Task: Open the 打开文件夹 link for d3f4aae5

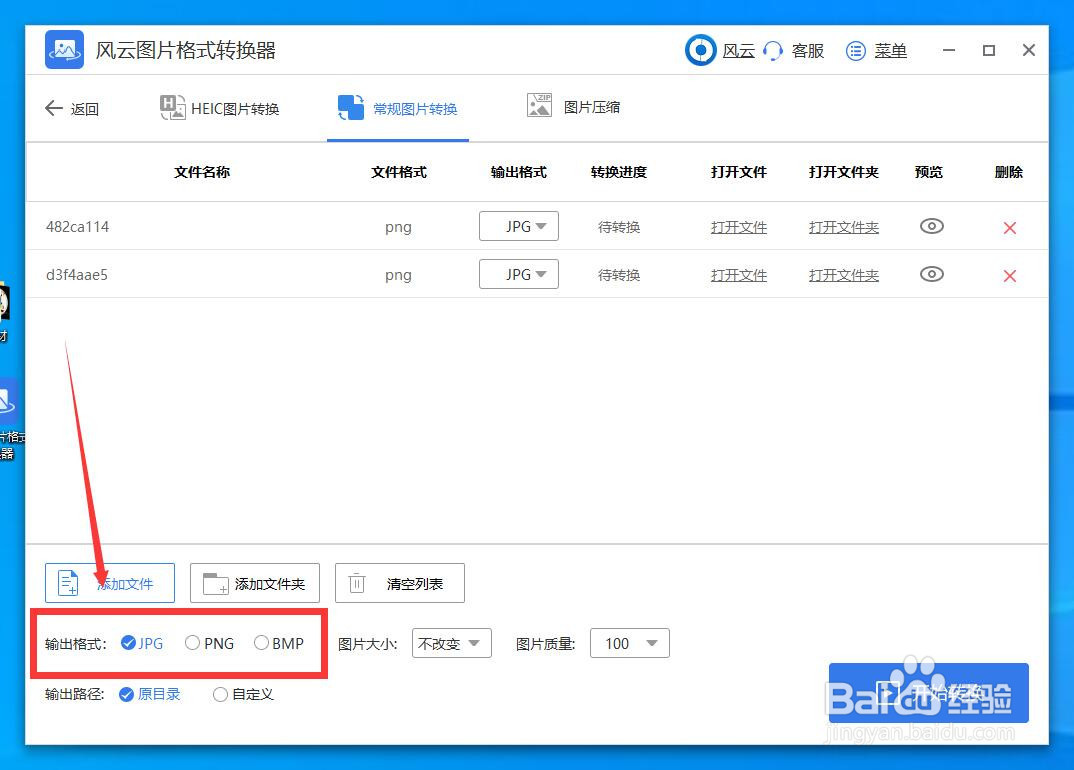Action: [843, 274]
